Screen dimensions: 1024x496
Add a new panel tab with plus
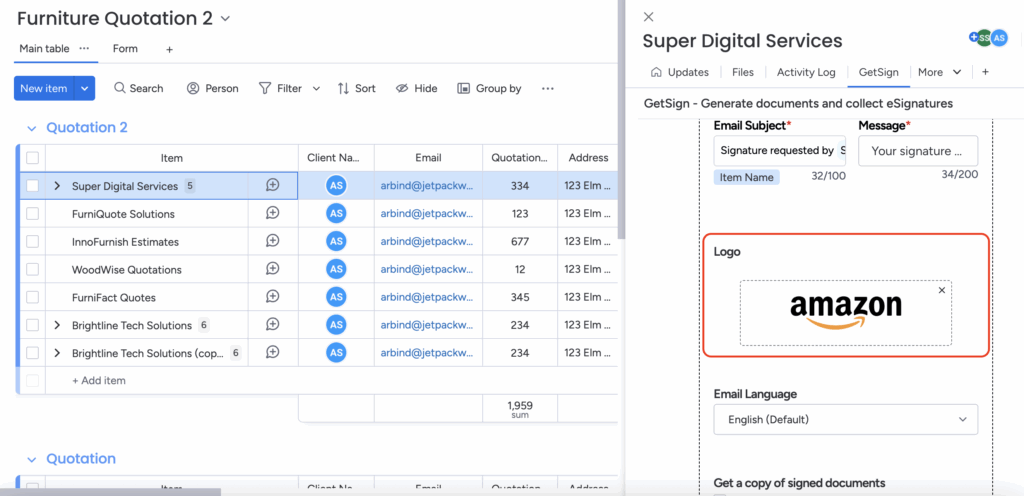click(985, 72)
